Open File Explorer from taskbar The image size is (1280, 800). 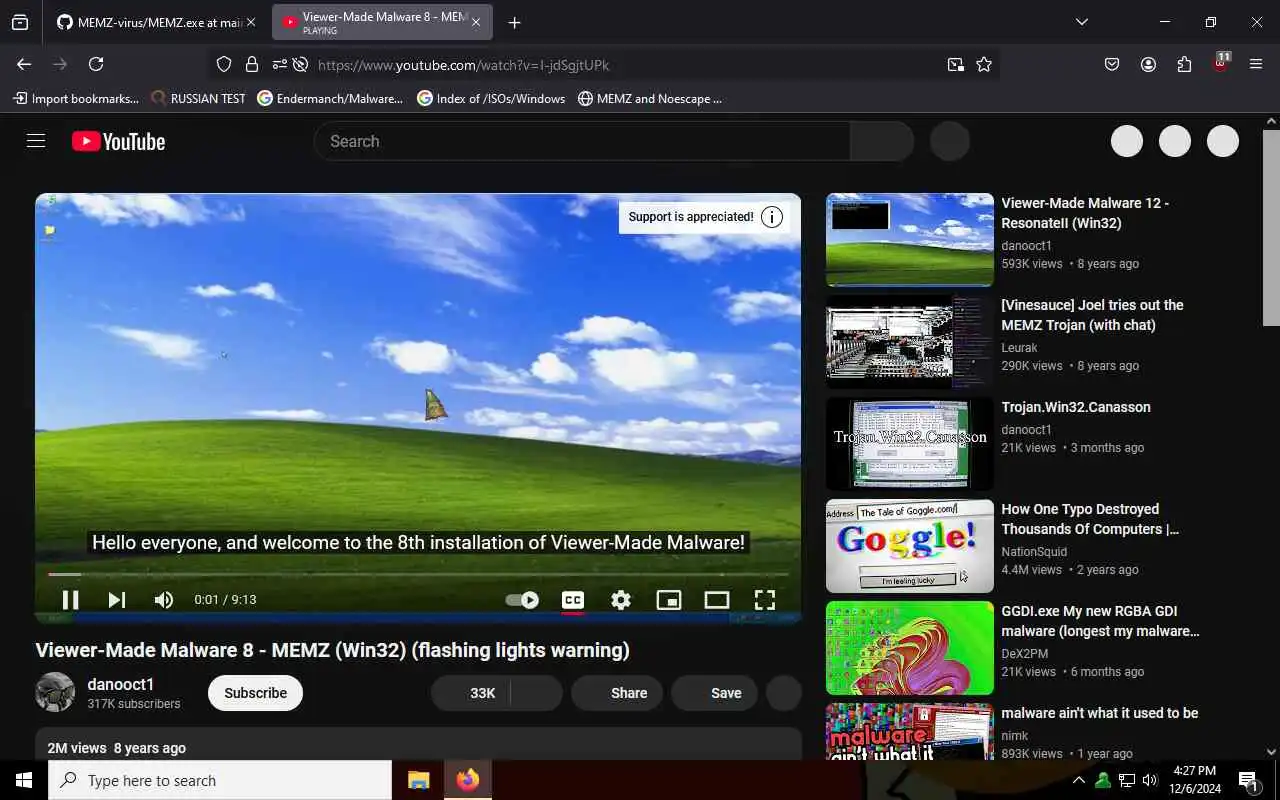(x=418, y=780)
